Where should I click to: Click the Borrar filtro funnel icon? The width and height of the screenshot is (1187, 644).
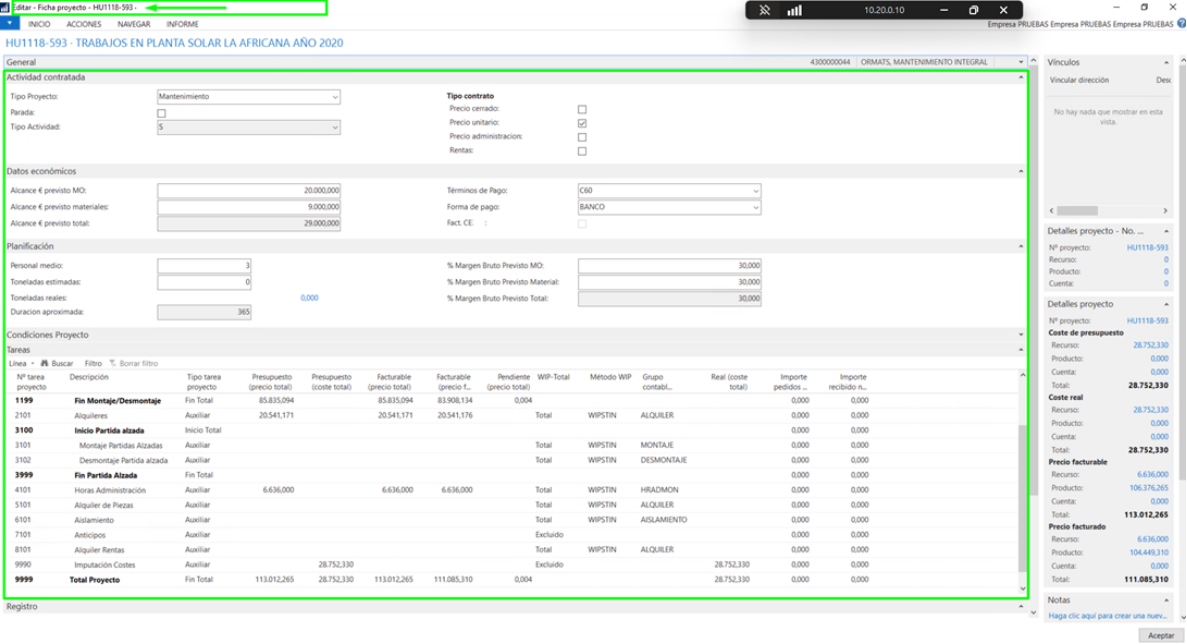click(x=113, y=364)
